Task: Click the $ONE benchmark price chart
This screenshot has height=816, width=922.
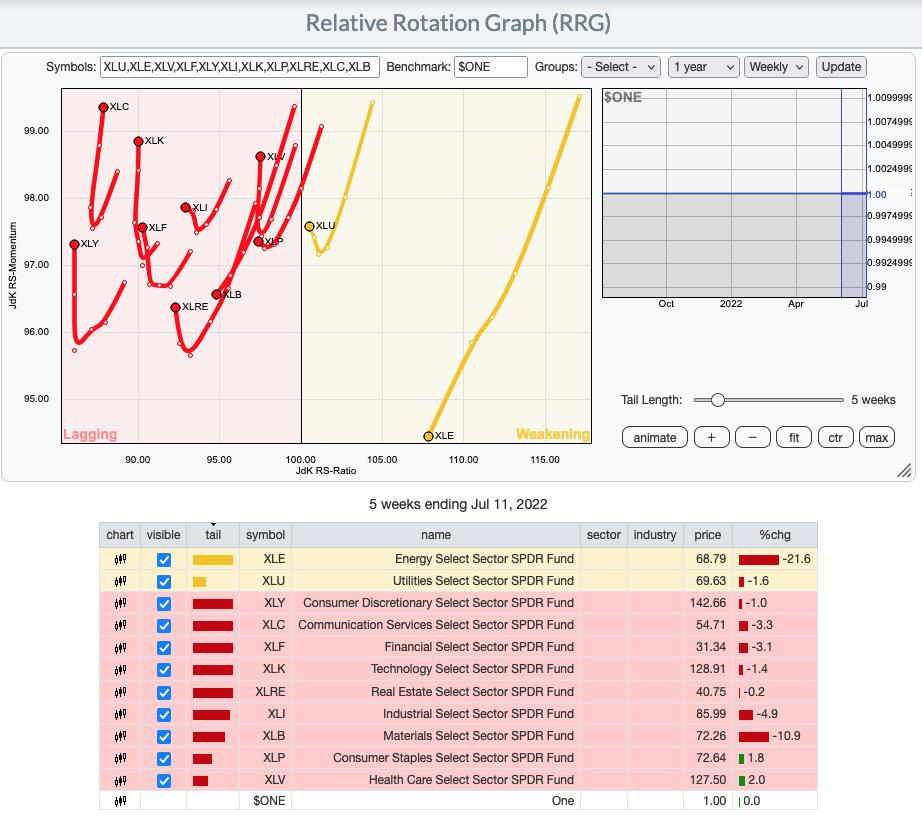Action: pyautogui.click(x=734, y=193)
